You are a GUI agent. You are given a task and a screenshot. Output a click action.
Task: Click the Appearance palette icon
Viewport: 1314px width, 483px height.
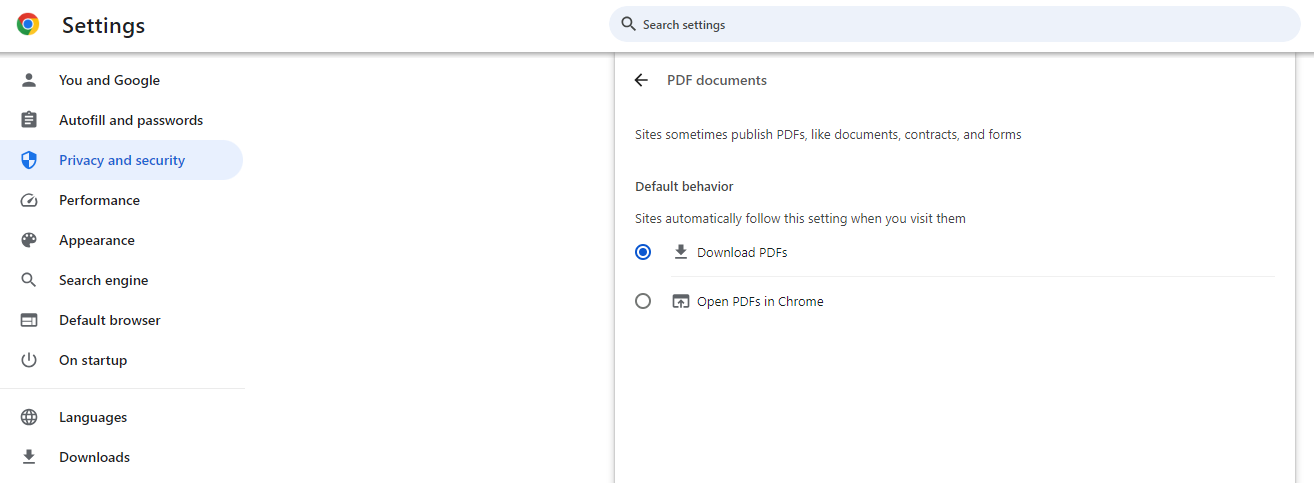click(29, 240)
